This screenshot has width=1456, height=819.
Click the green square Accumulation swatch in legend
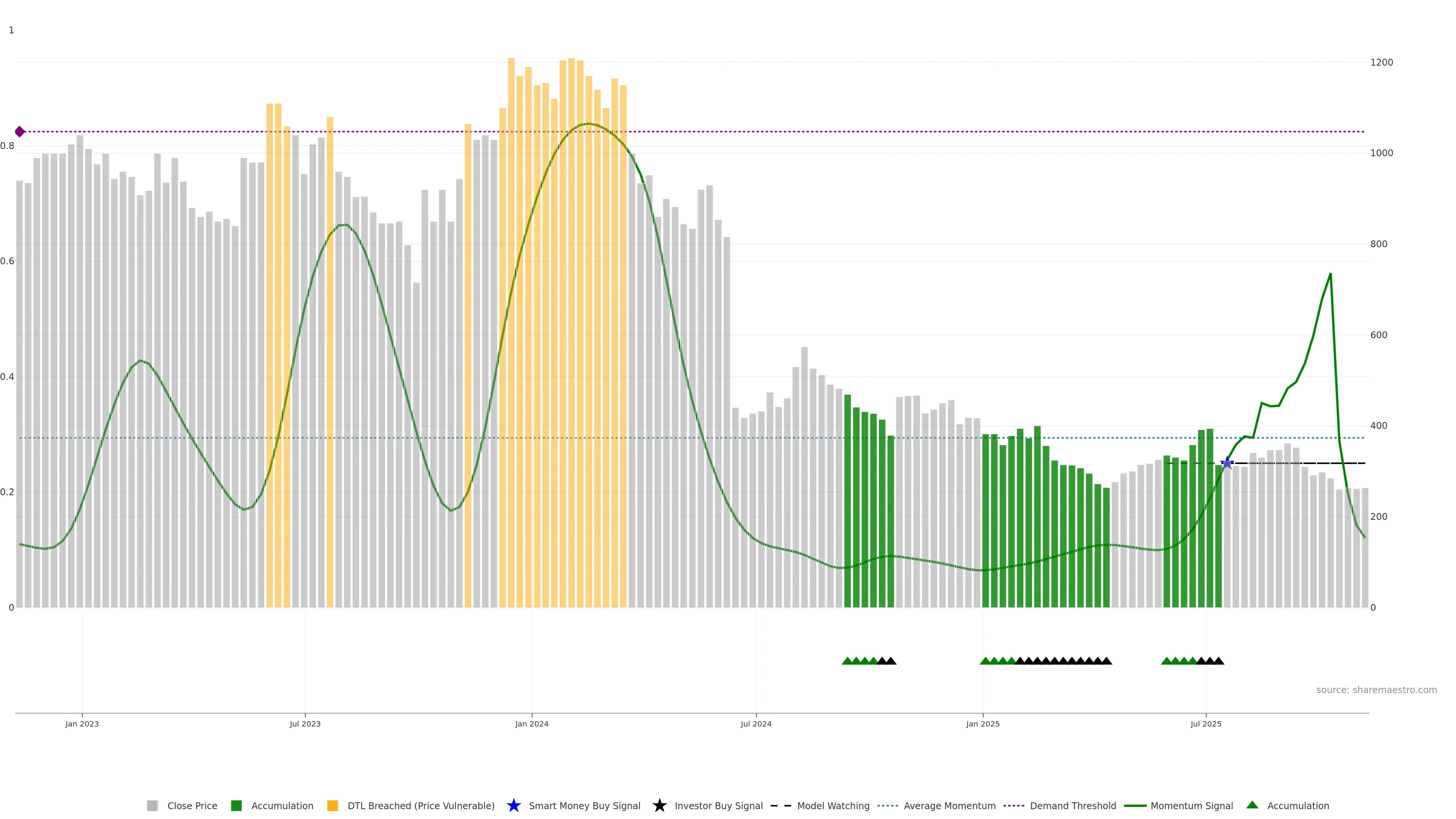click(x=236, y=805)
